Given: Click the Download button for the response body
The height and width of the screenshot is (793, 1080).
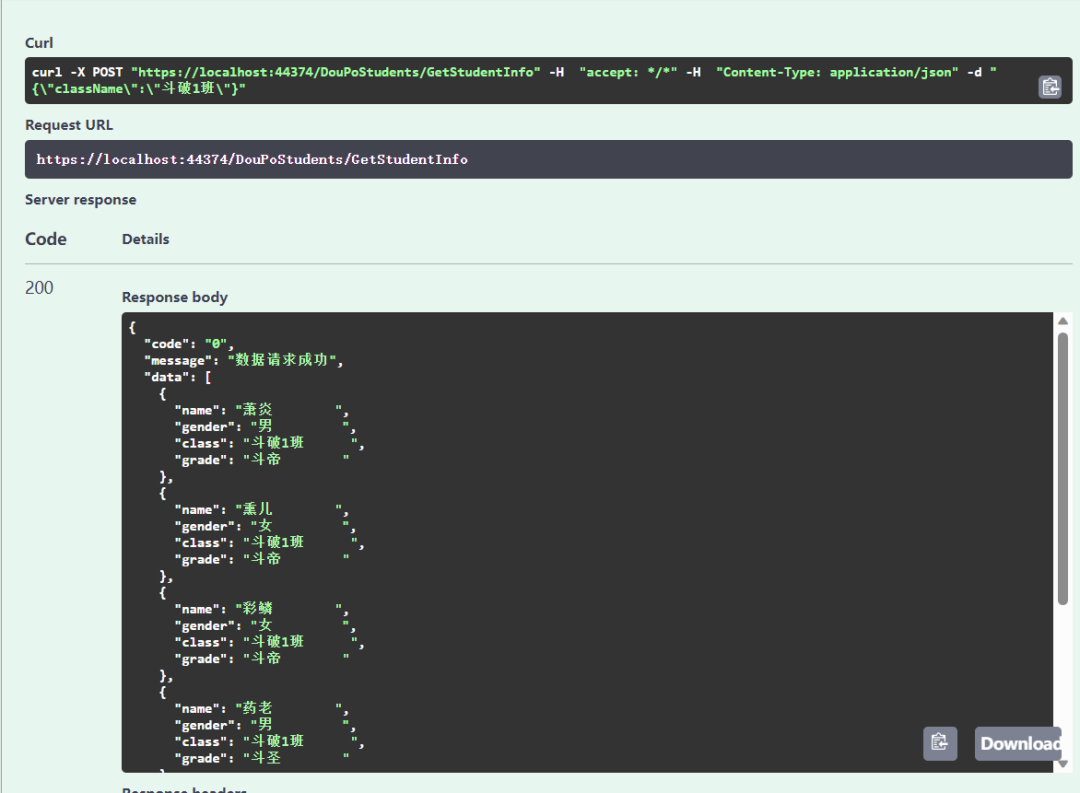Looking at the screenshot, I should [1018, 743].
